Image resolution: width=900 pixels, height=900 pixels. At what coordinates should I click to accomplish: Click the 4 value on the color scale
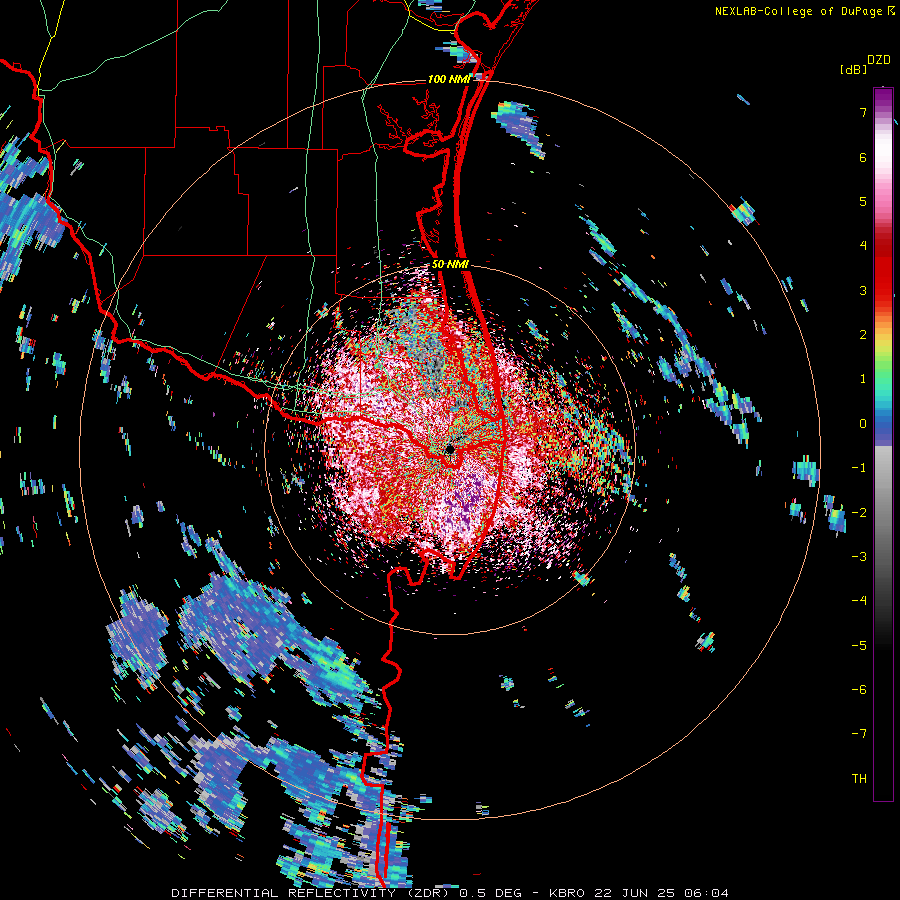click(863, 246)
